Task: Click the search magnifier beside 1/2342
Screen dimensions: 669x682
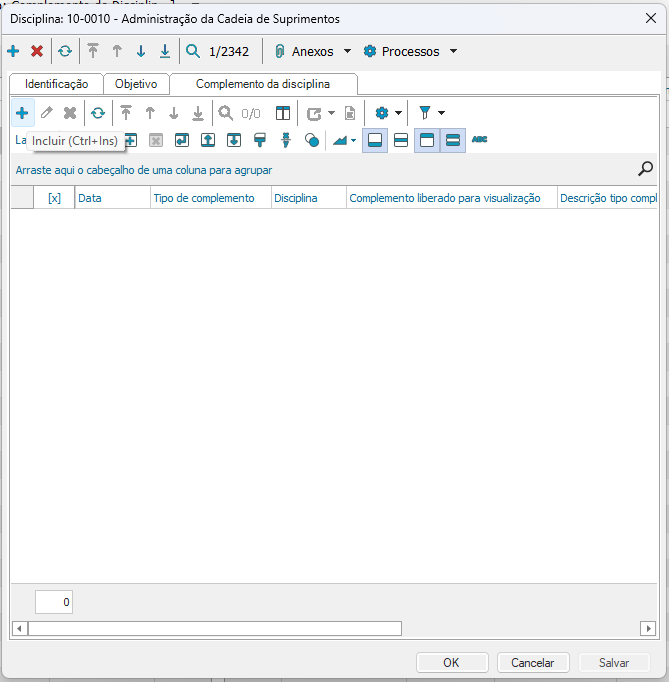Action: click(193, 51)
